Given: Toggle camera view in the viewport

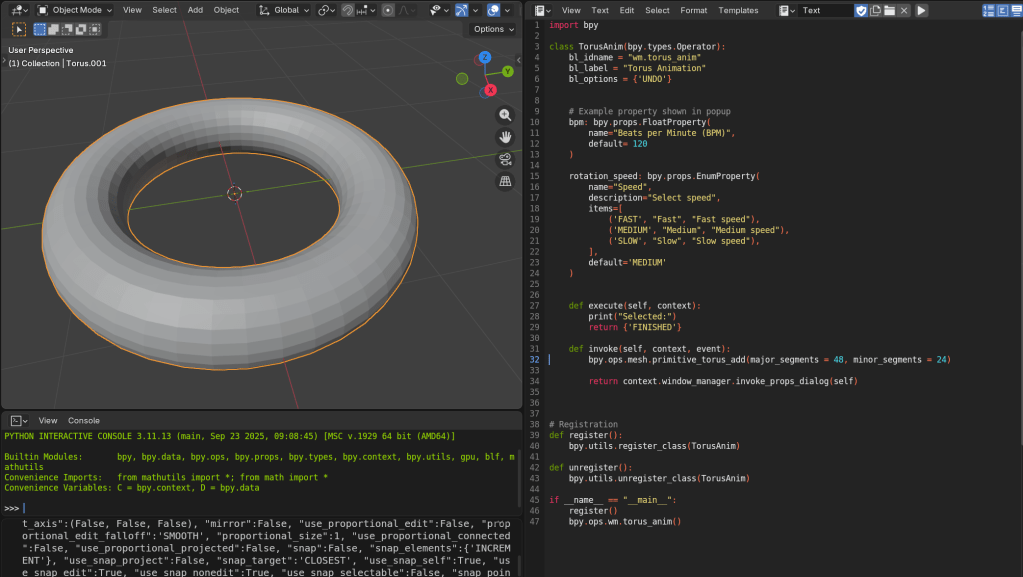Looking at the screenshot, I should point(505,159).
